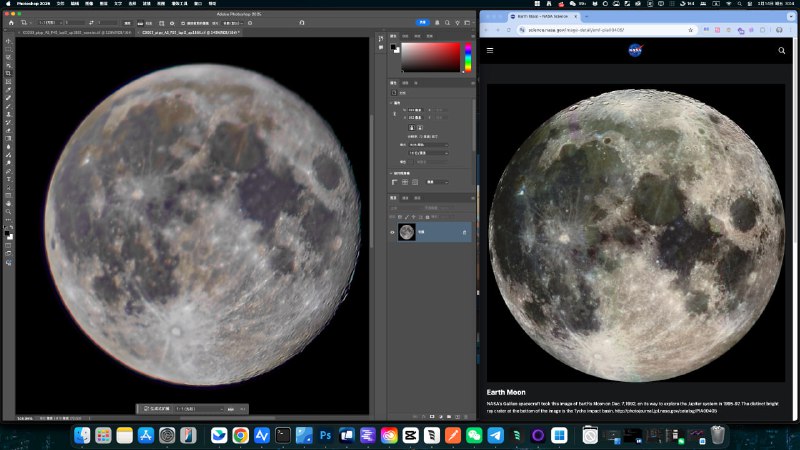Swap foreground and background colors in toolbar
The image size is (800, 450).
coord(12,226)
